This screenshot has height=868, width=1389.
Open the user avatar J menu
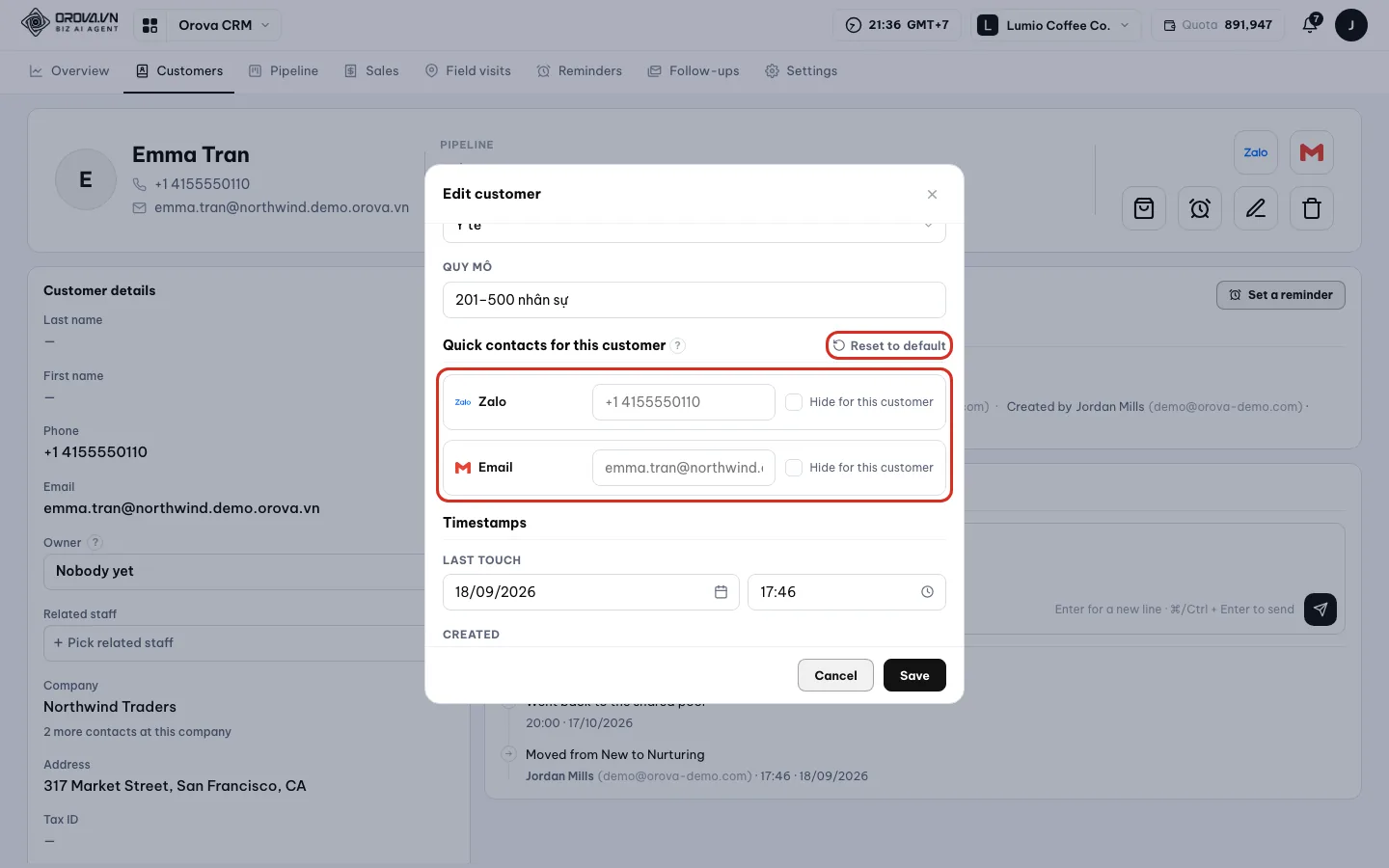(x=1351, y=25)
